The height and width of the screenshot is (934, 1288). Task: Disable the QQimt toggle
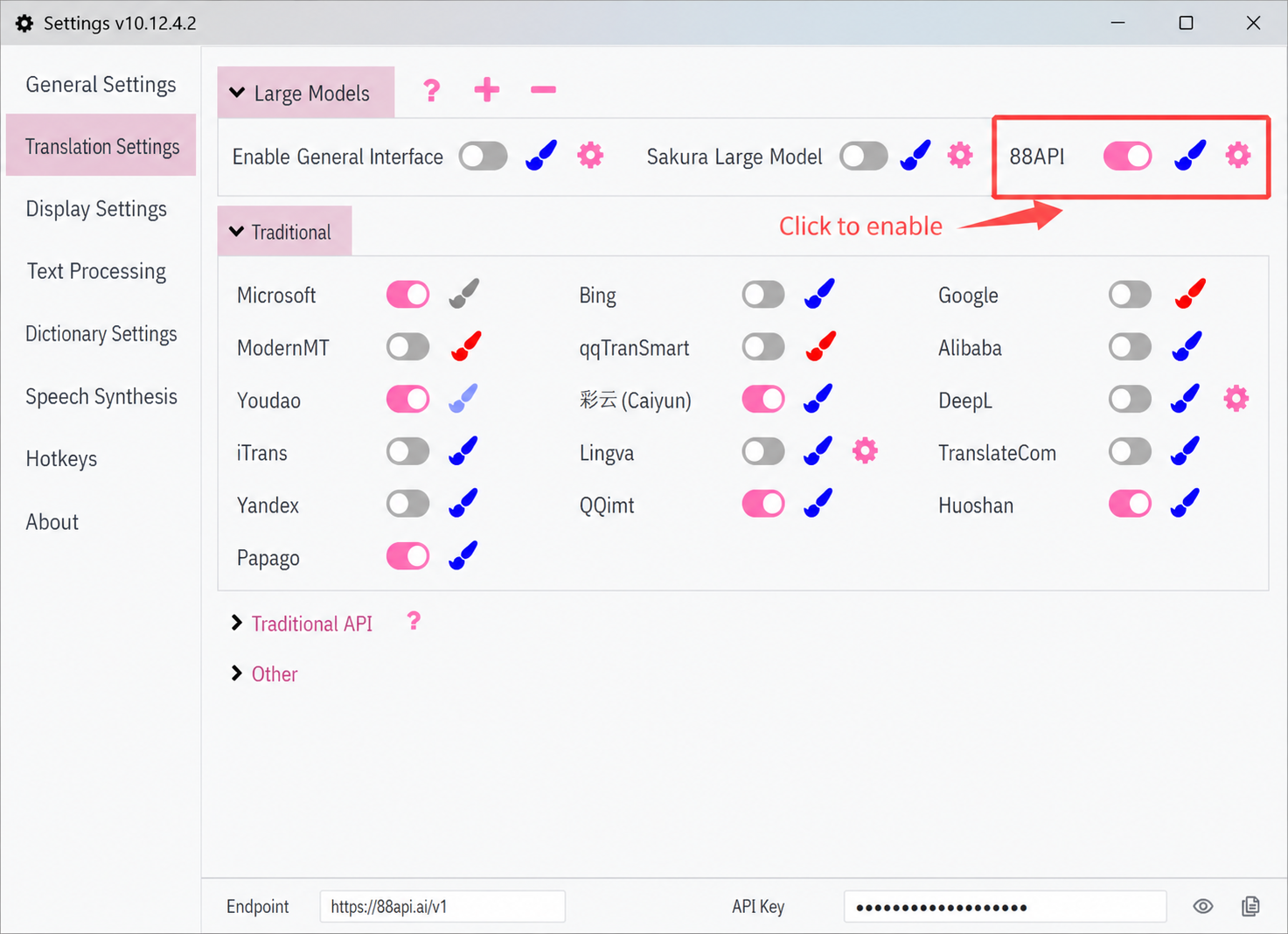coord(763,504)
